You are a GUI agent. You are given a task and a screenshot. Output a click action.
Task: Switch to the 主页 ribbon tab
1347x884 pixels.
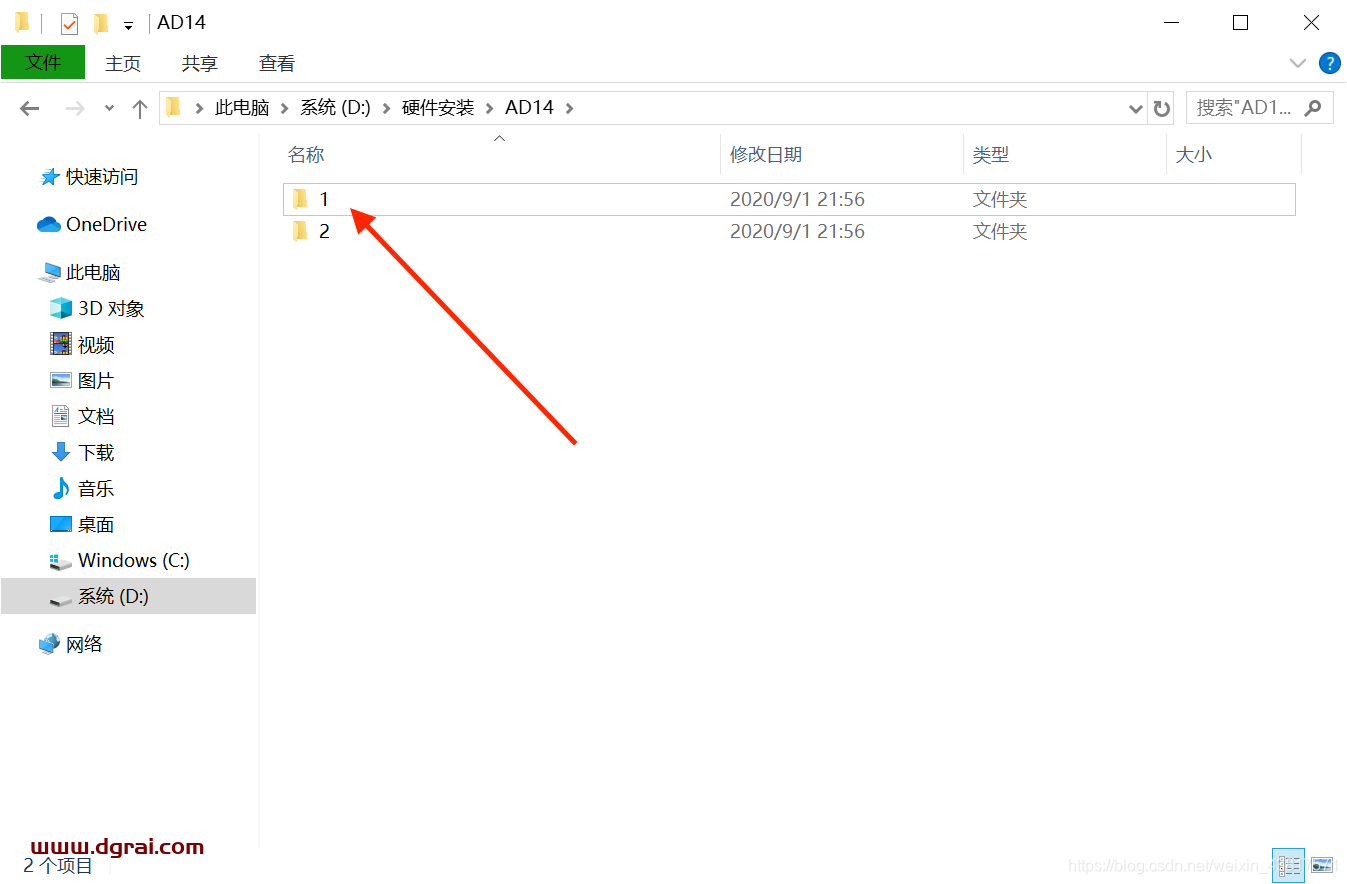123,63
